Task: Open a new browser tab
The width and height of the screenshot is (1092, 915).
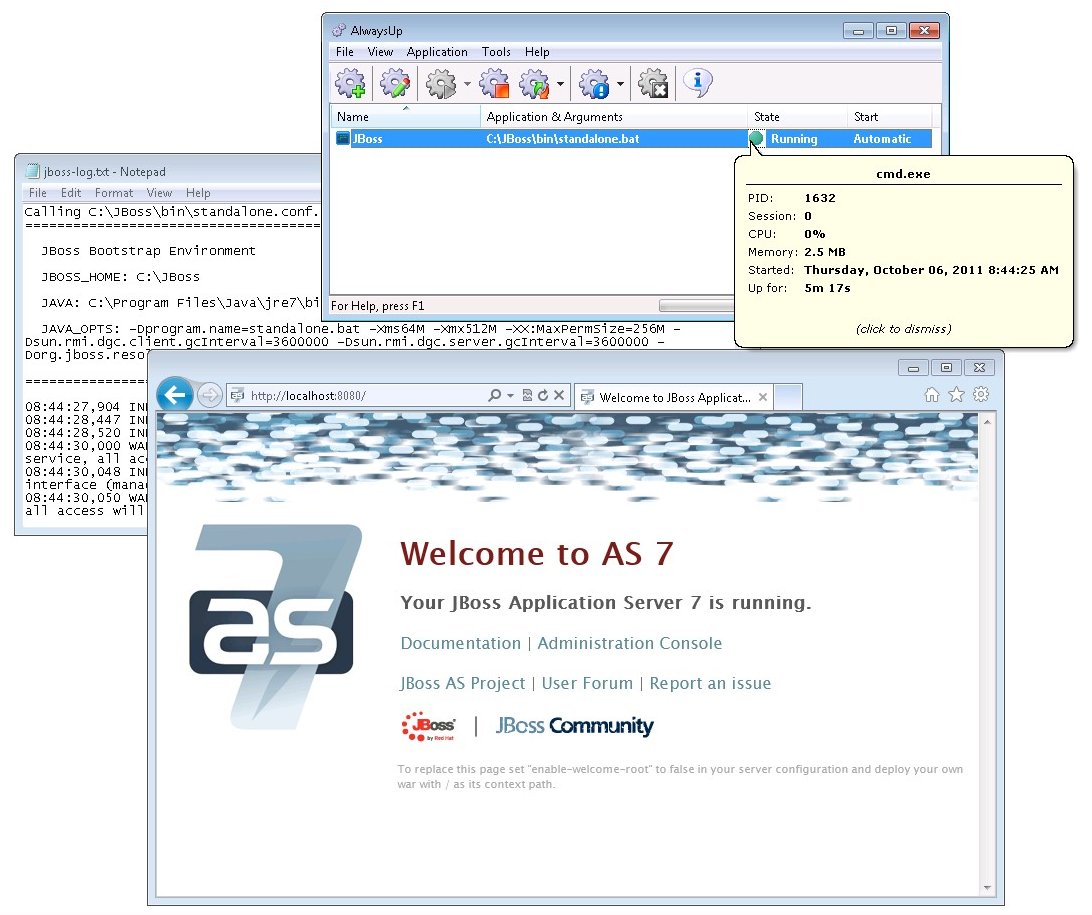Action: coord(788,397)
